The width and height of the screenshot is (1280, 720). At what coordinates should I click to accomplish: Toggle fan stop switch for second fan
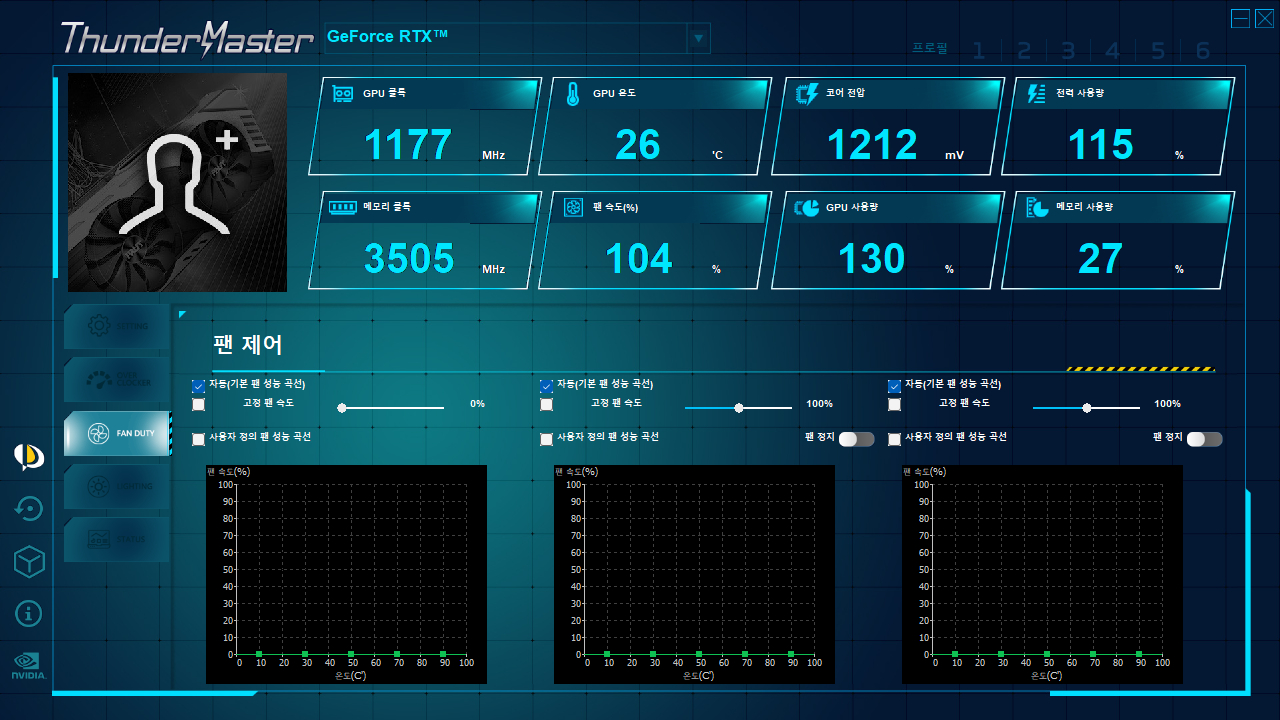(856, 439)
